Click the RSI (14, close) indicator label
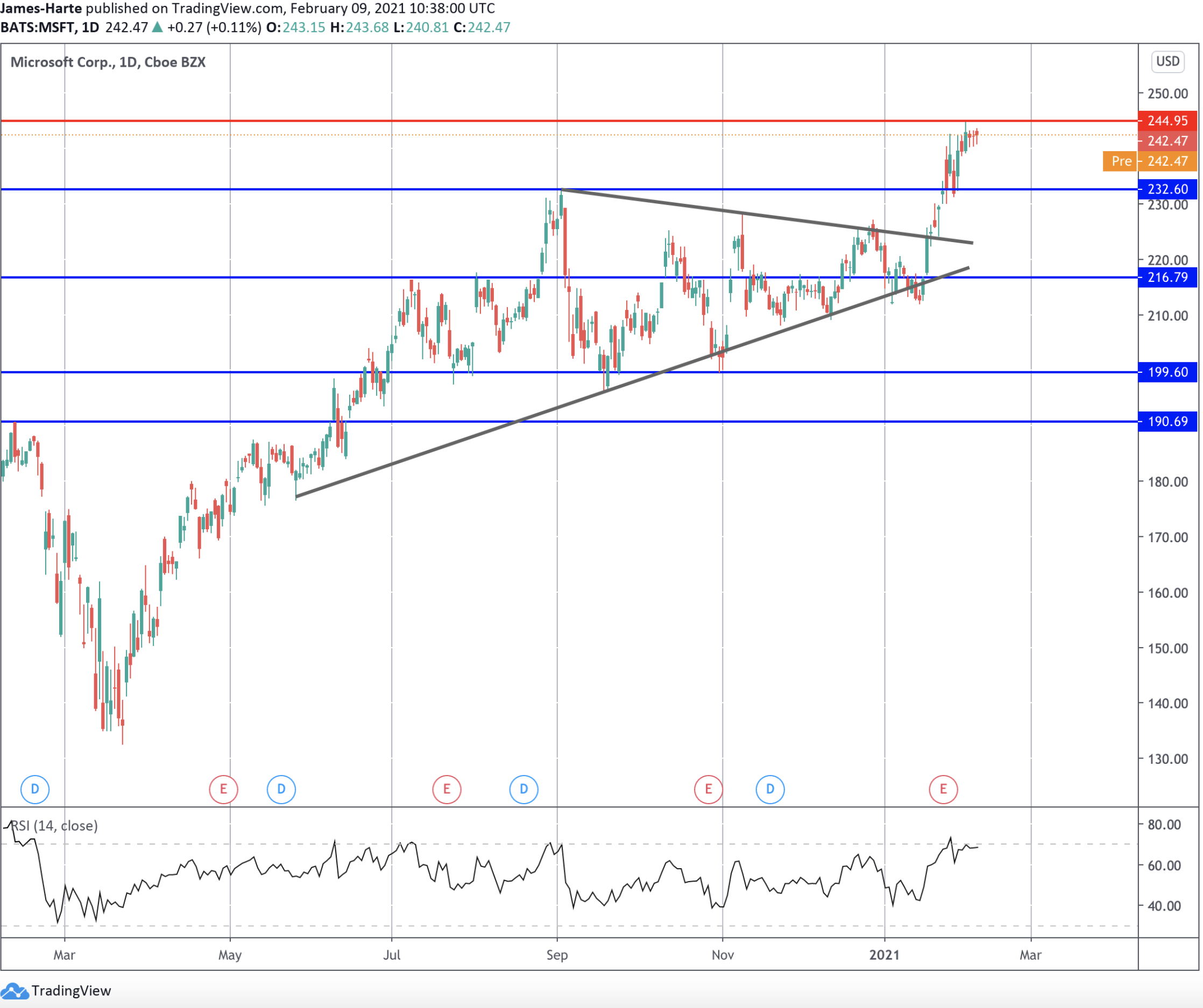Viewport: 1203px width, 1008px height. point(54,826)
